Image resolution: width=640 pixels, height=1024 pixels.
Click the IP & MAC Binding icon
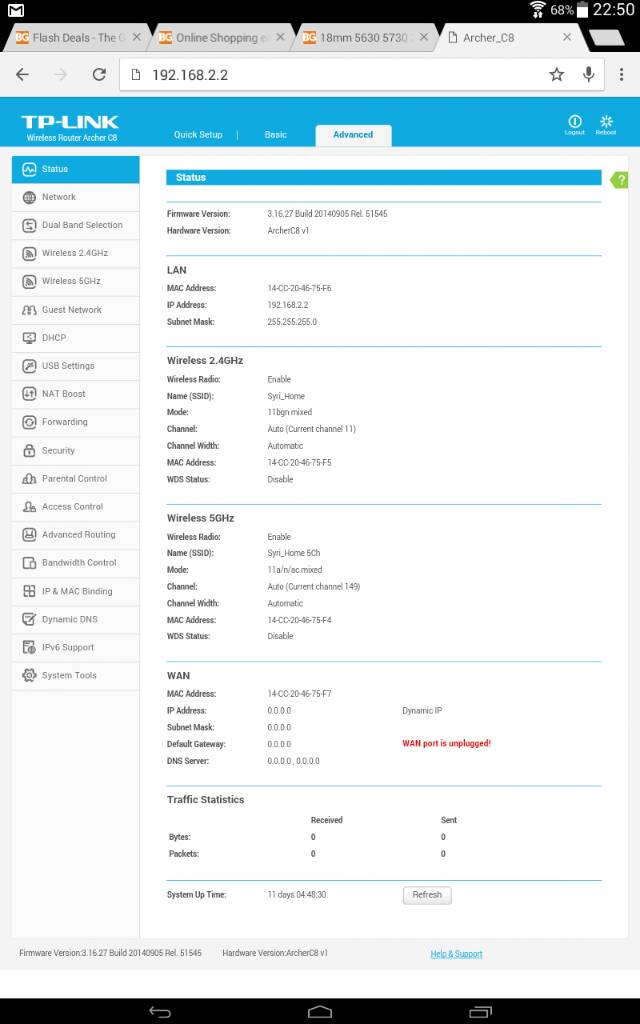29,591
